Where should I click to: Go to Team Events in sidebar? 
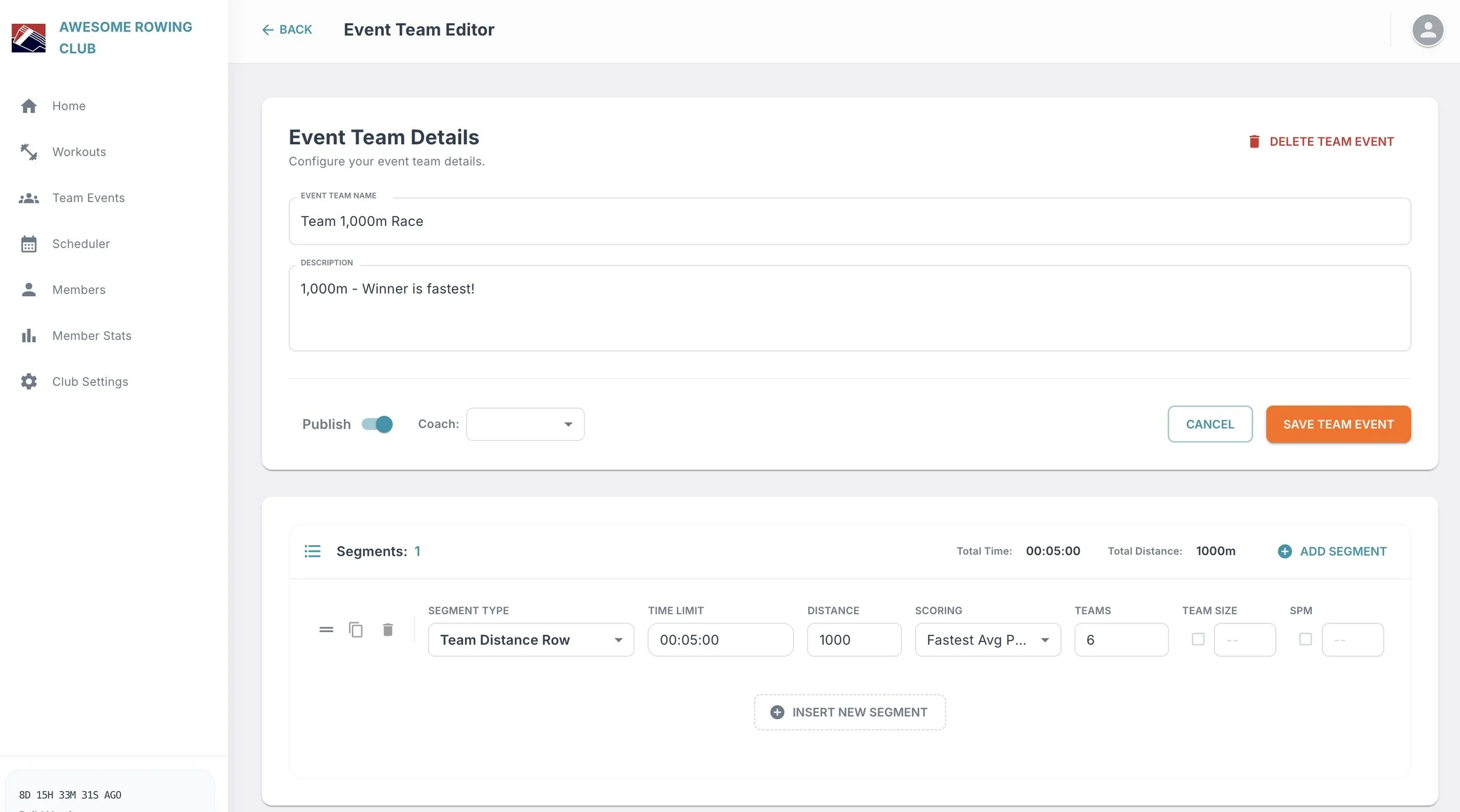click(x=88, y=198)
